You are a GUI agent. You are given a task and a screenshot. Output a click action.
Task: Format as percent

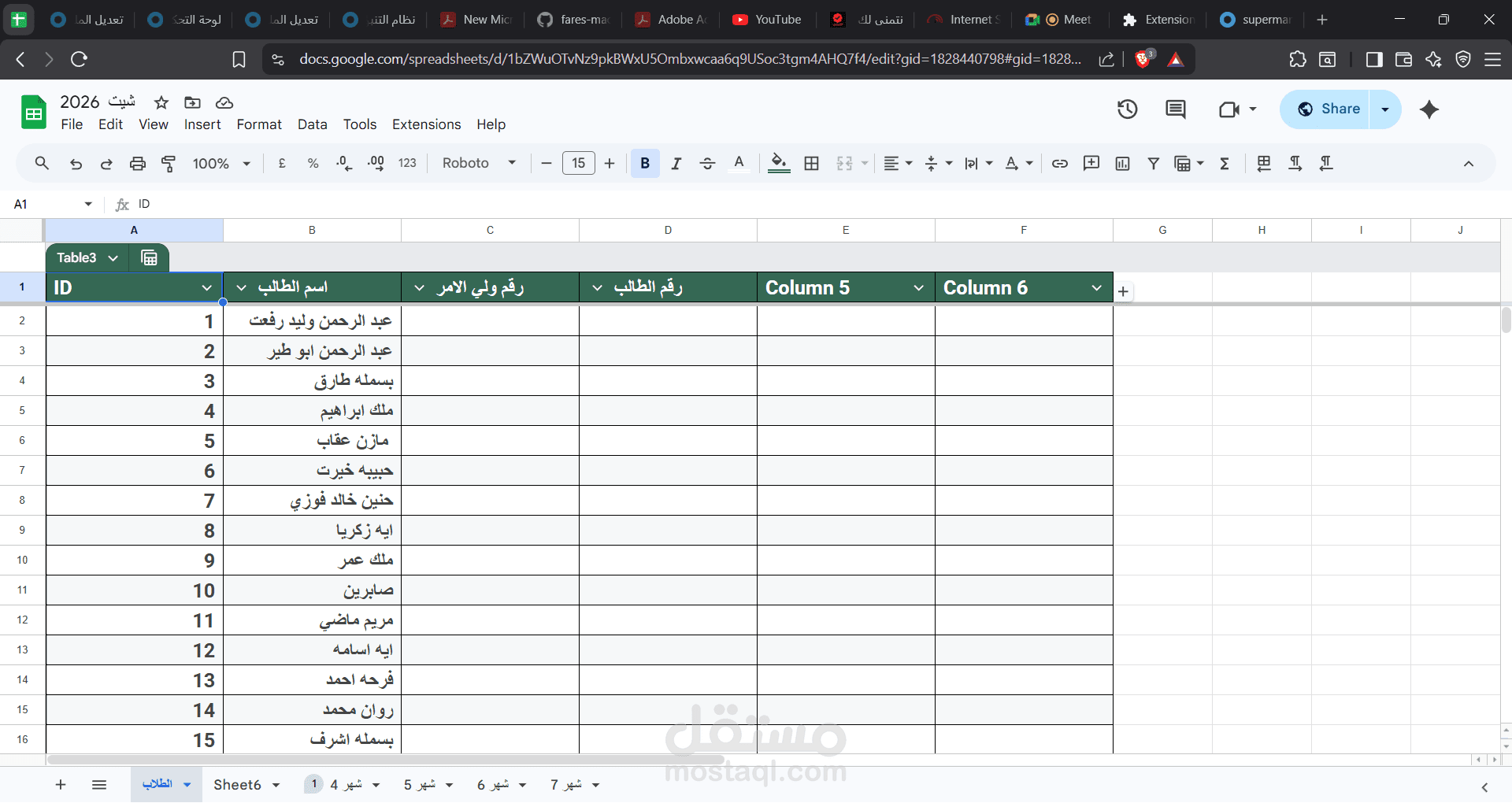point(313,163)
